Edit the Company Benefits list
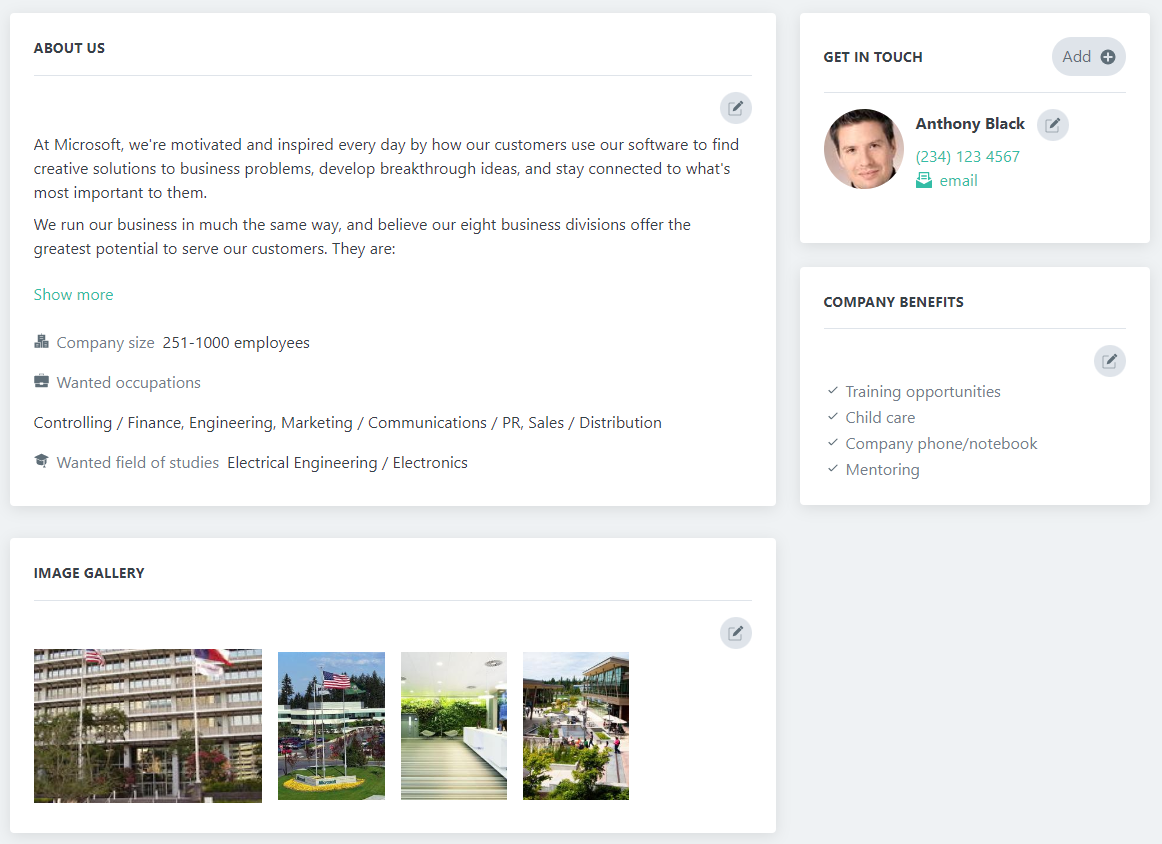The width and height of the screenshot is (1162, 844). 1110,360
